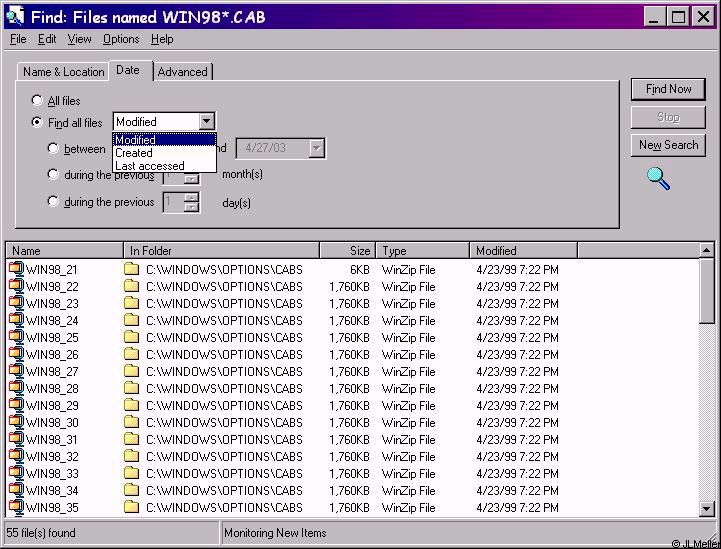This screenshot has width=721, height=549.
Task: Click folder icon in WIN98_34 row
Action: [132, 490]
